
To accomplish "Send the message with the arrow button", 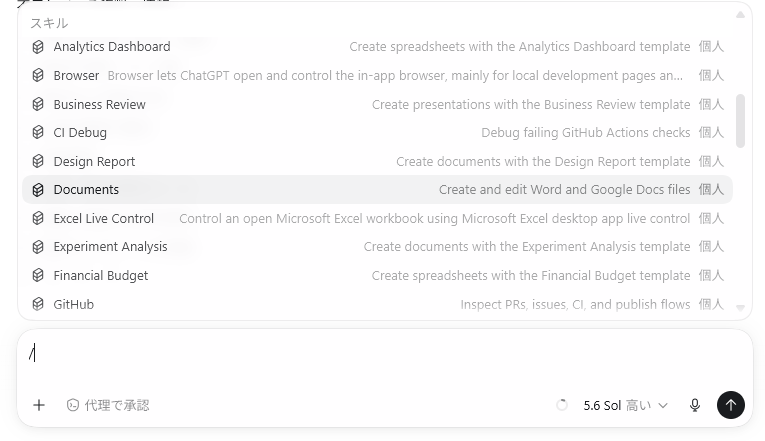I will pos(730,405).
